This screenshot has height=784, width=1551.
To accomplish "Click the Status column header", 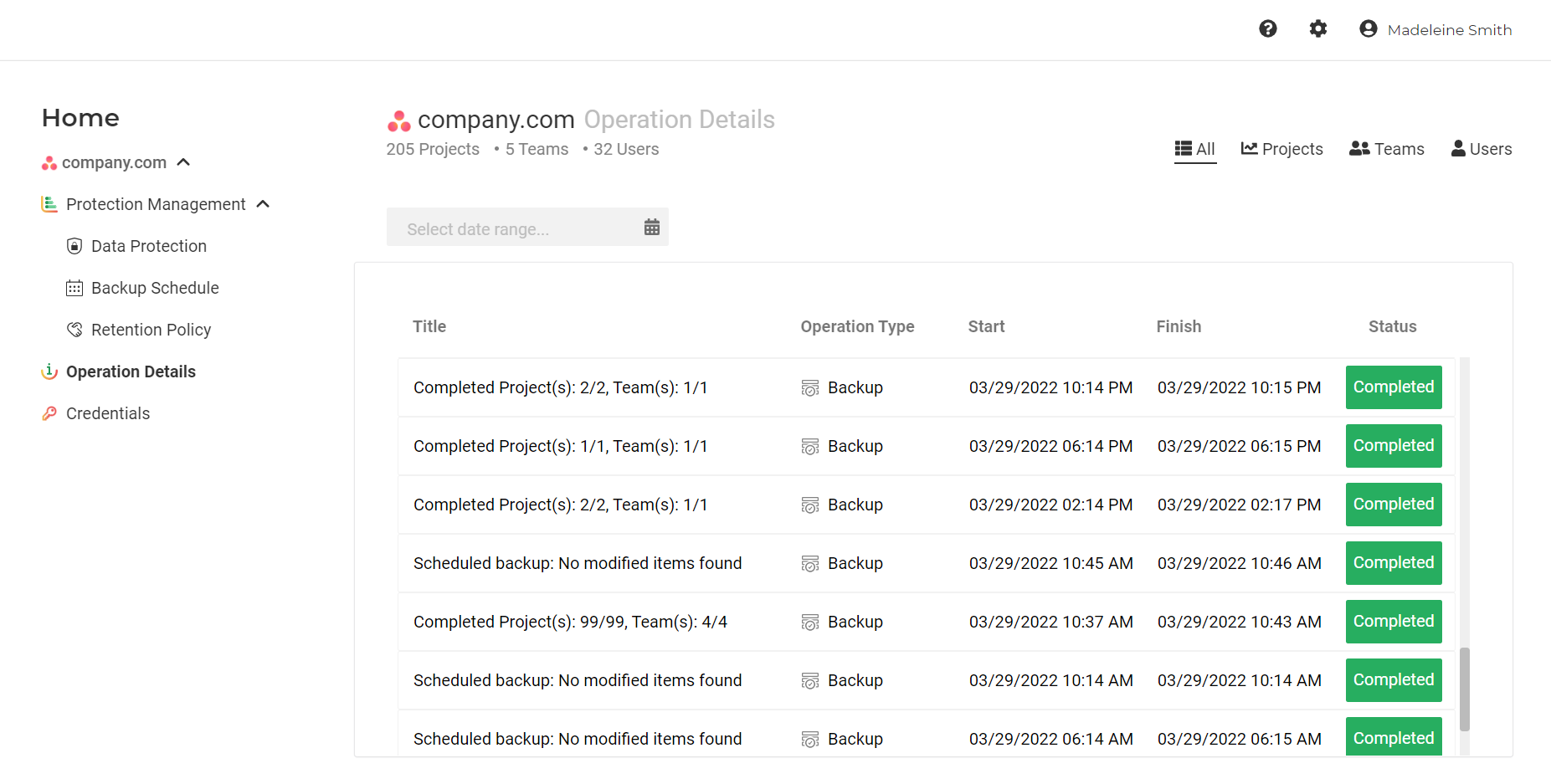I will click(1393, 326).
